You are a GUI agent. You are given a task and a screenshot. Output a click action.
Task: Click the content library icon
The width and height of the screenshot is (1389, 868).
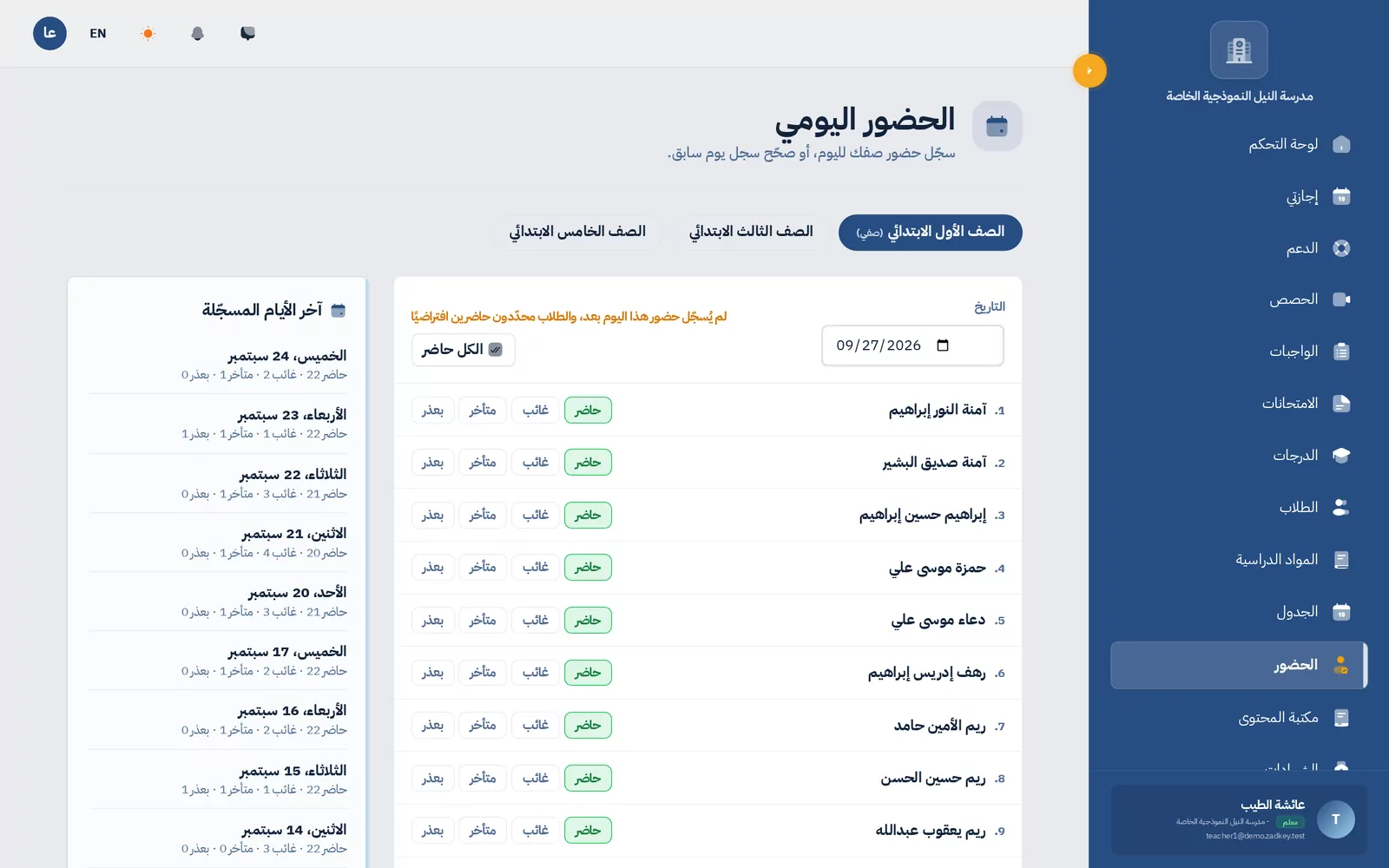1341,718
